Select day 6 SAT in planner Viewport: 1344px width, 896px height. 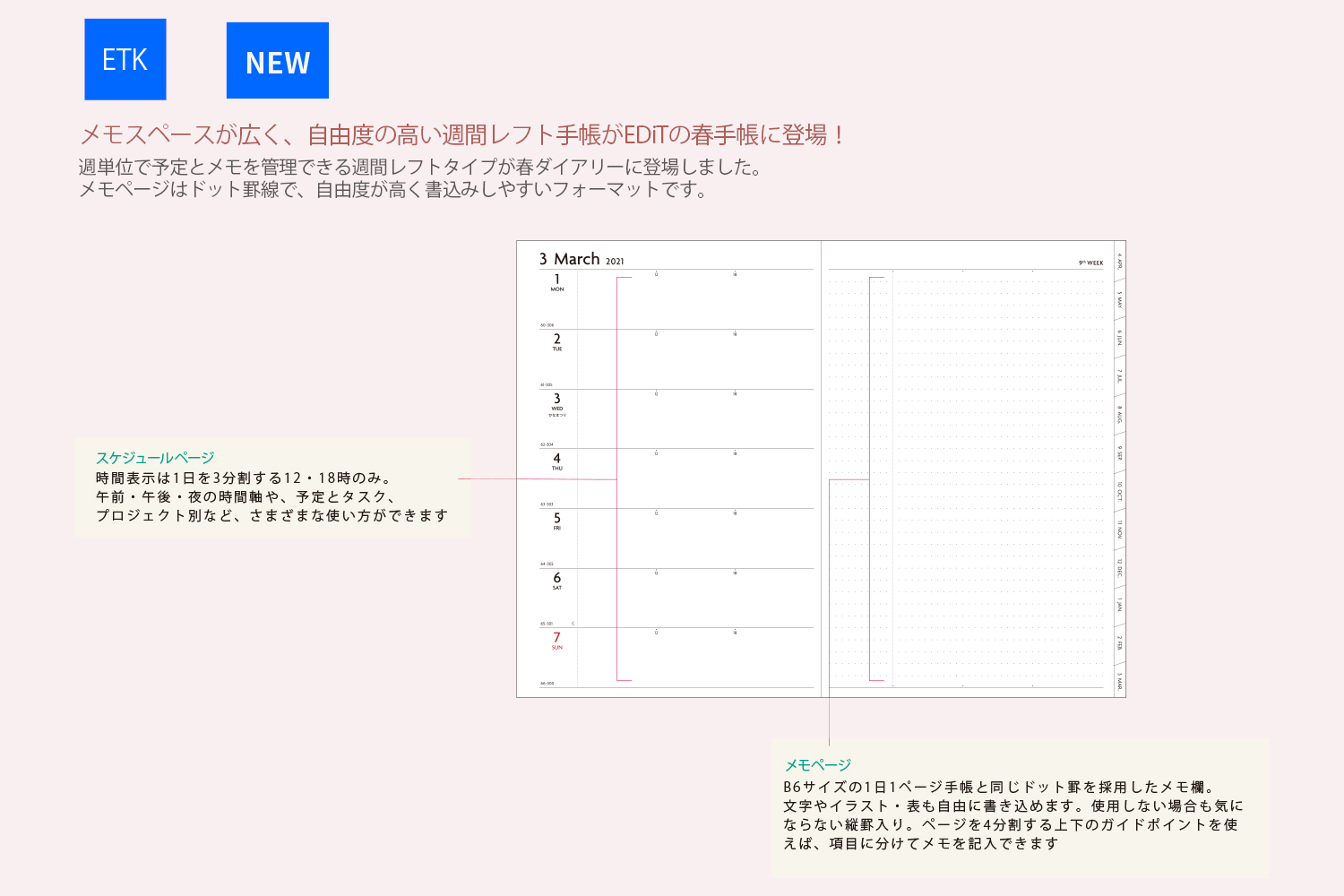[x=557, y=582]
